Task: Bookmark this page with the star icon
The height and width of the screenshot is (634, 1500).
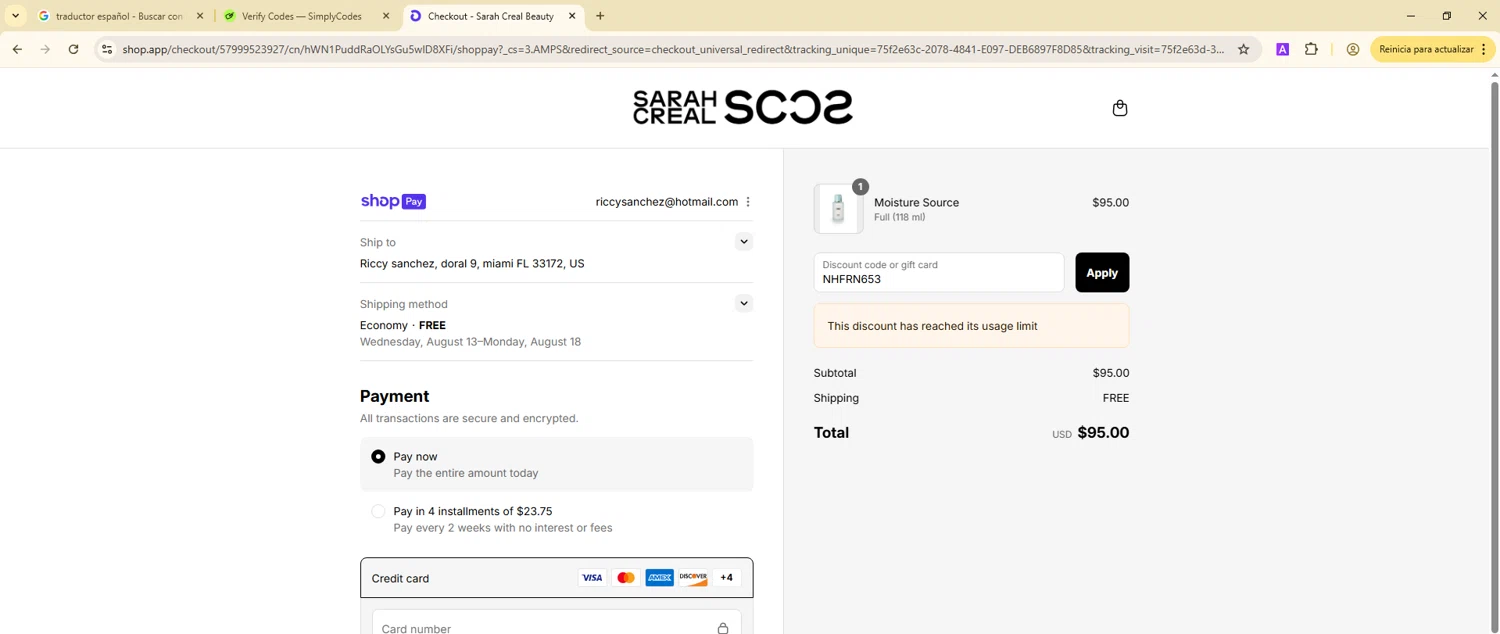Action: 1244,49
